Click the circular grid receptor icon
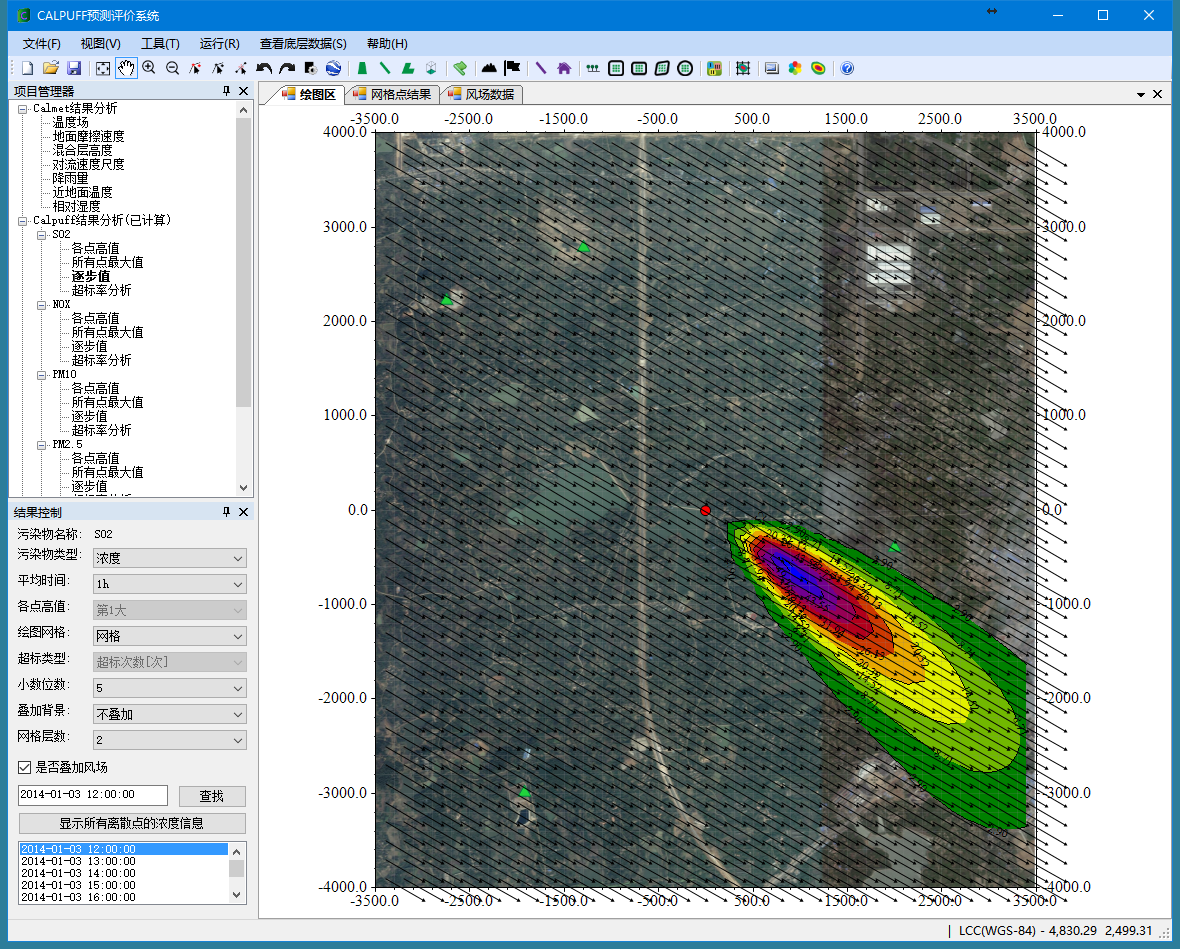The width and height of the screenshot is (1180, 949). point(685,68)
